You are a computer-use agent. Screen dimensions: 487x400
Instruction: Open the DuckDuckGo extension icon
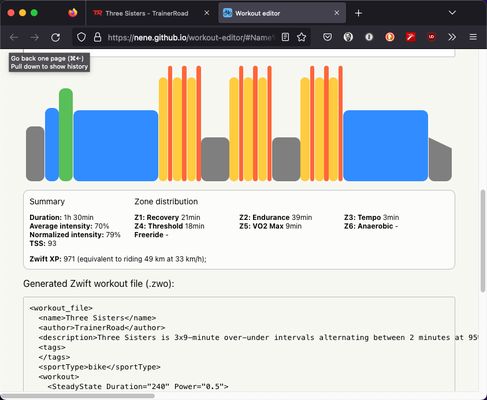[x=390, y=37]
